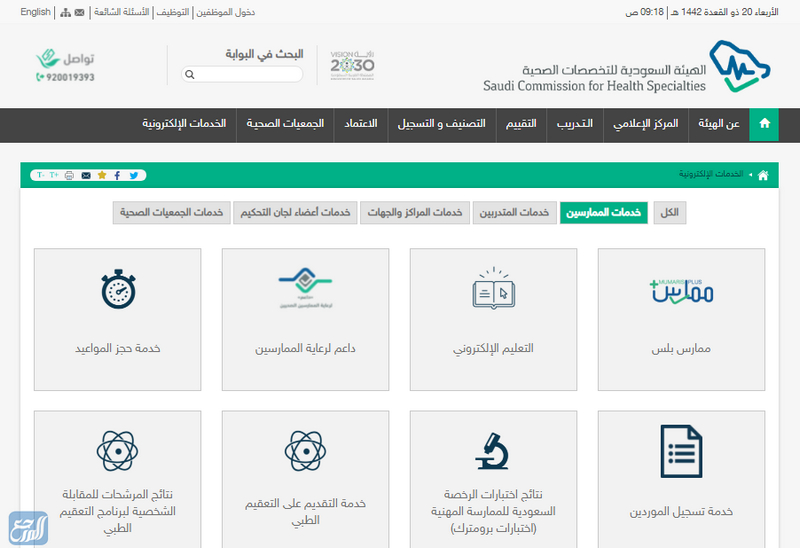Select the الكل filter tab
This screenshot has height=548, width=800.
669,213
